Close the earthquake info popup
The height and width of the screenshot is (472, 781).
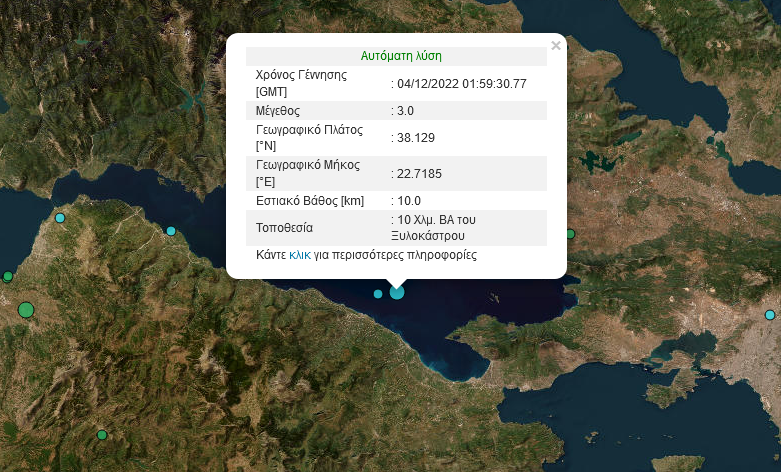pos(556,46)
